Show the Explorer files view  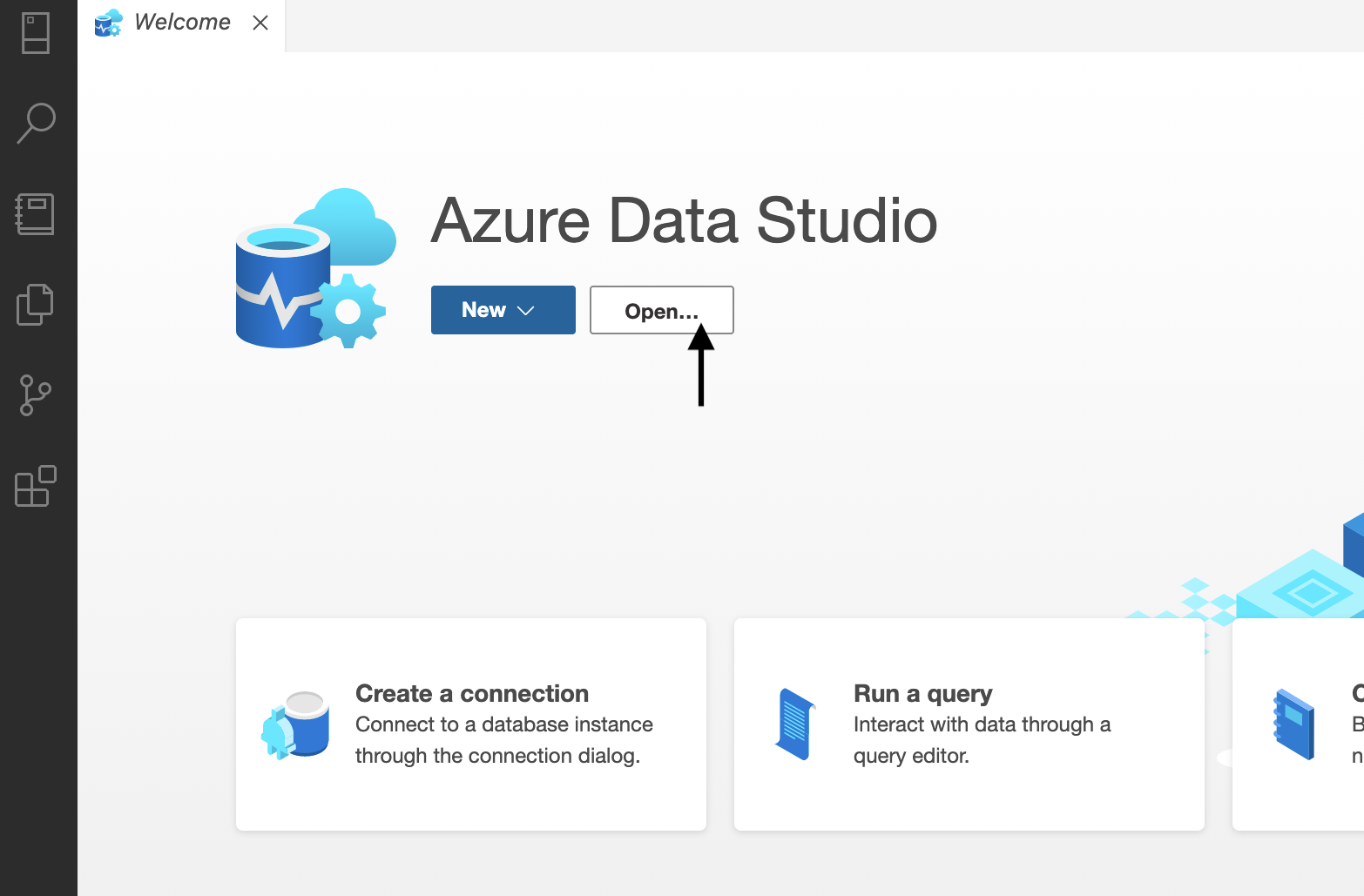(x=36, y=305)
